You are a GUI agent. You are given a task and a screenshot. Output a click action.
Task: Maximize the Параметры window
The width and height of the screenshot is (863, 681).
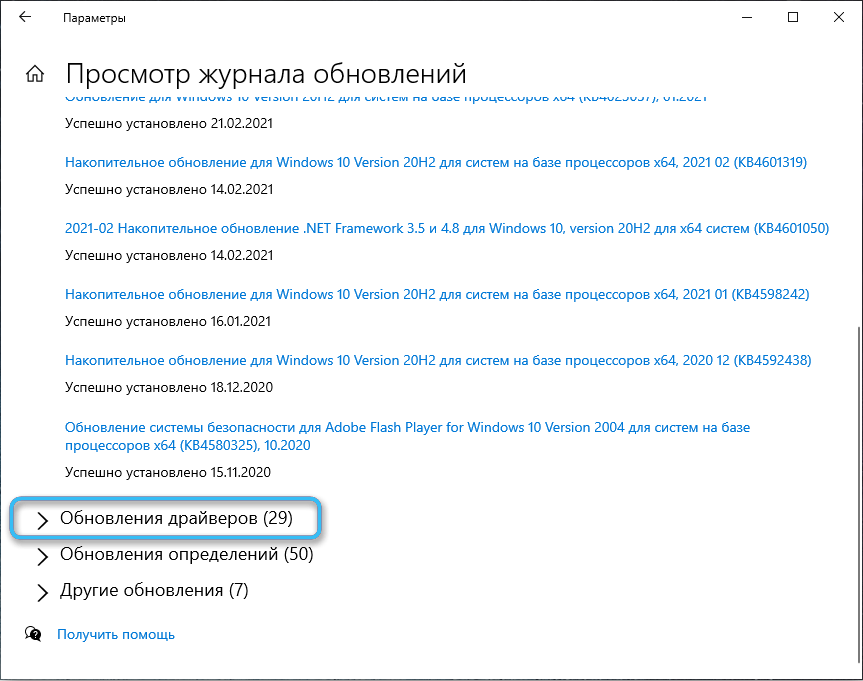coord(793,18)
